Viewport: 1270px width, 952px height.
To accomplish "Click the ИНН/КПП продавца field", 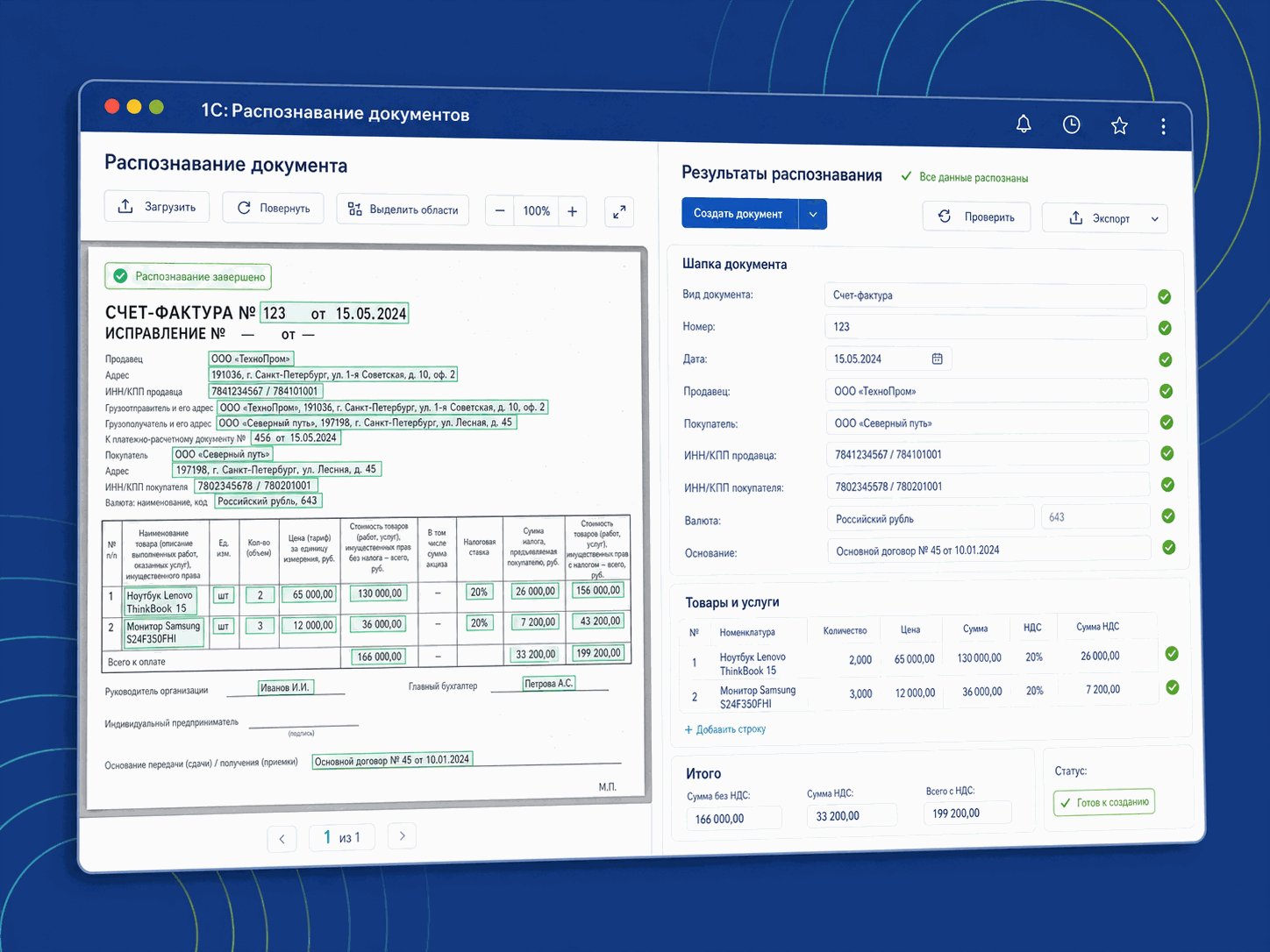I will [x=988, y=454].
